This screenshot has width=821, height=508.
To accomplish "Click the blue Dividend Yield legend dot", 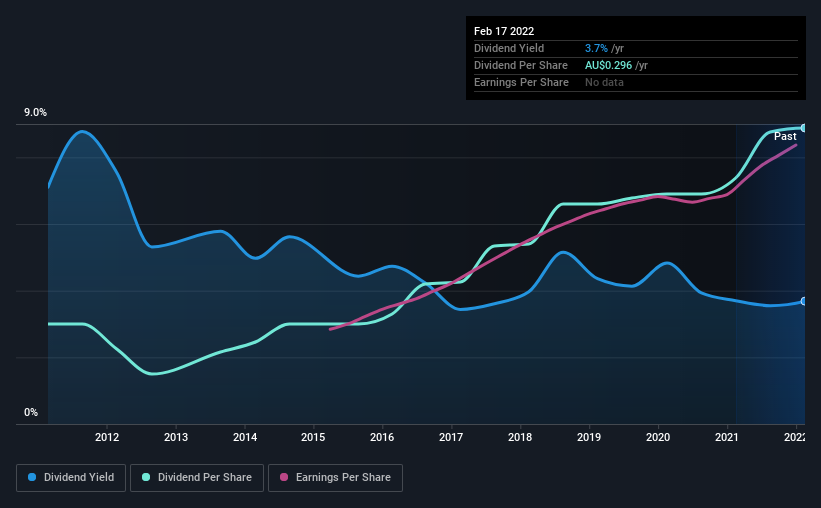I will click(32, 477).
